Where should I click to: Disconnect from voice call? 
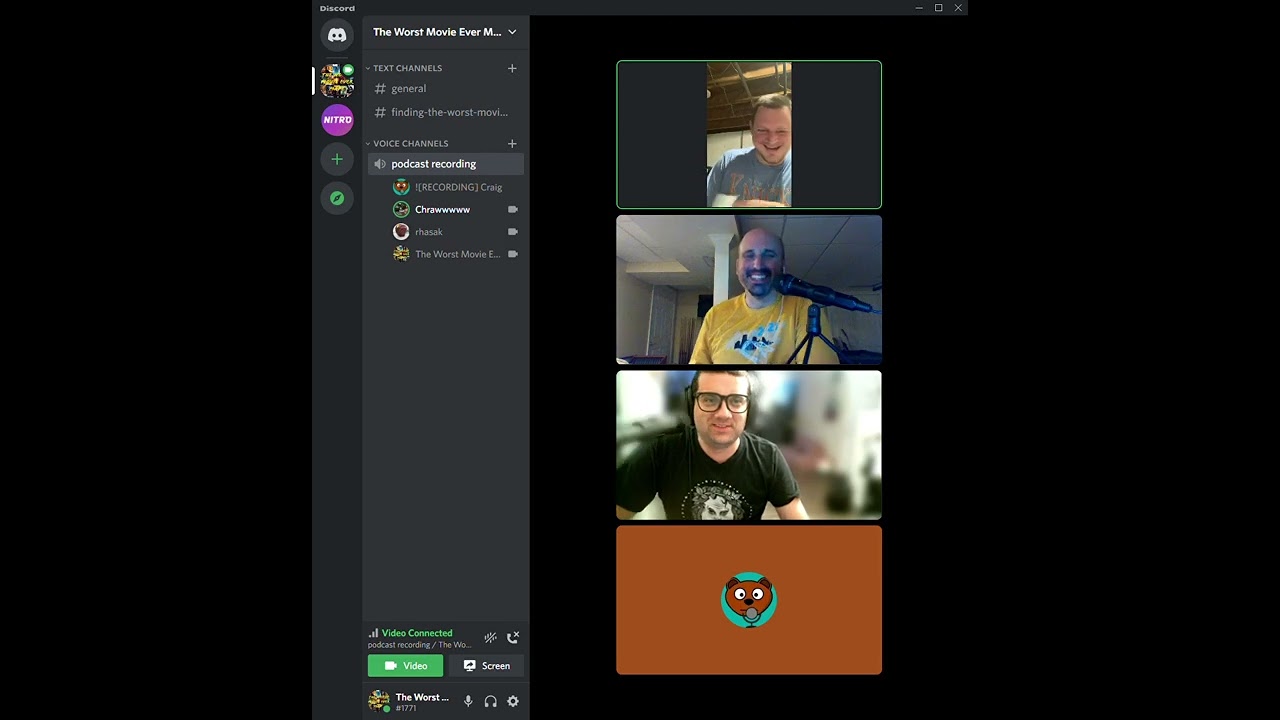[513, 637]
